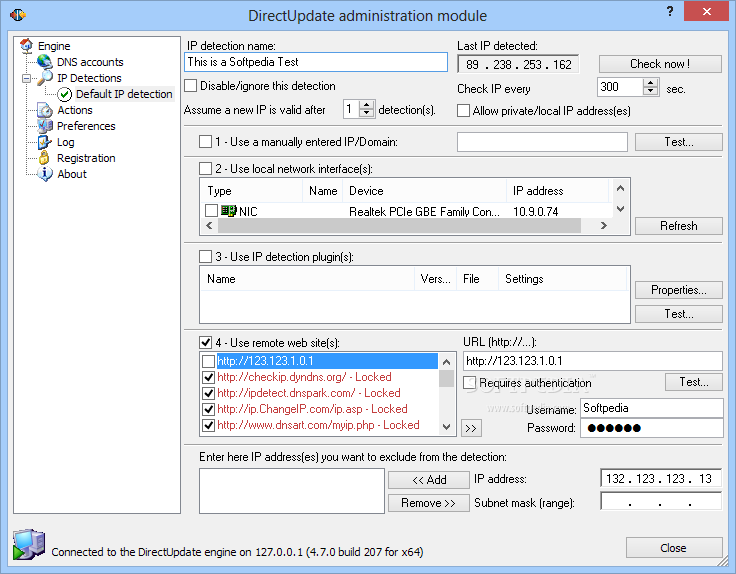
Task: Click the NIC network card icon
Action: pos(229,211)
